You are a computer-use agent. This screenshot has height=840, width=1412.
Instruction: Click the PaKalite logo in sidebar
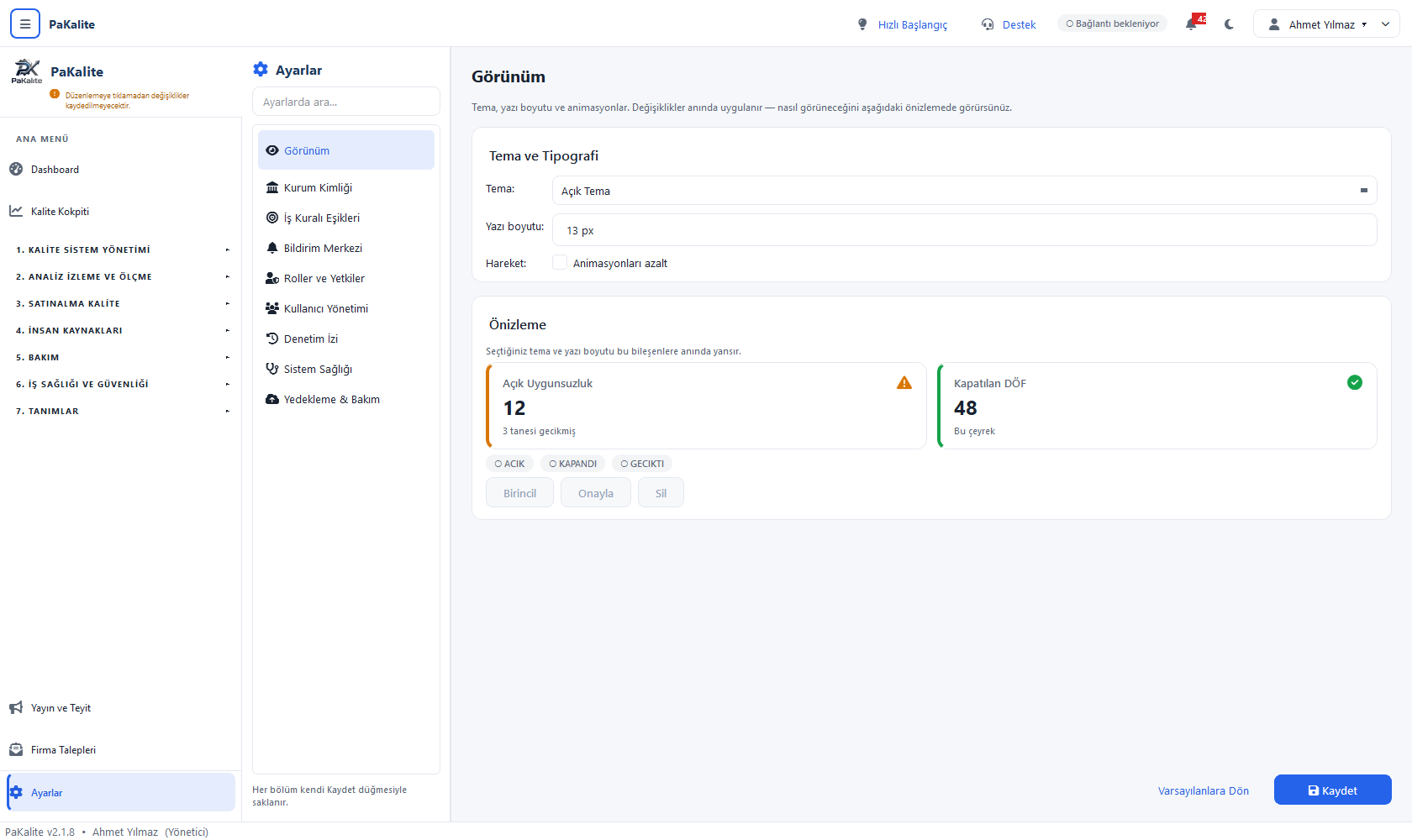click(x=27, y=71)
